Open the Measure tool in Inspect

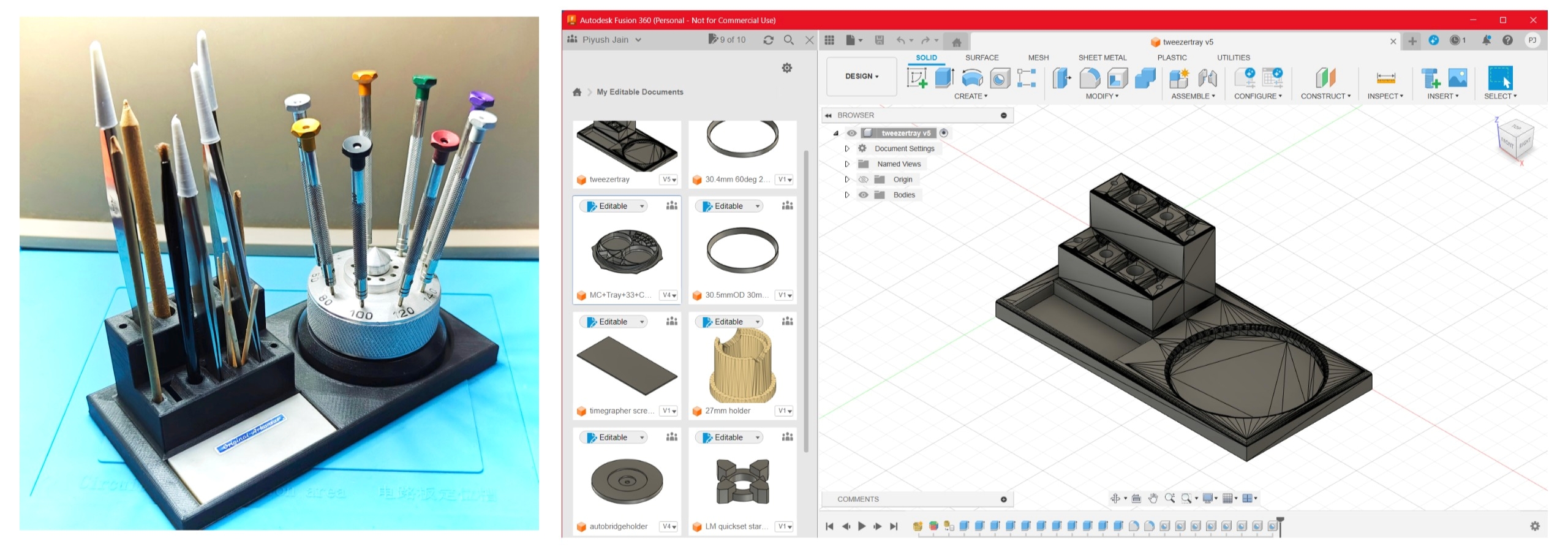click(x=1385, y=78)
